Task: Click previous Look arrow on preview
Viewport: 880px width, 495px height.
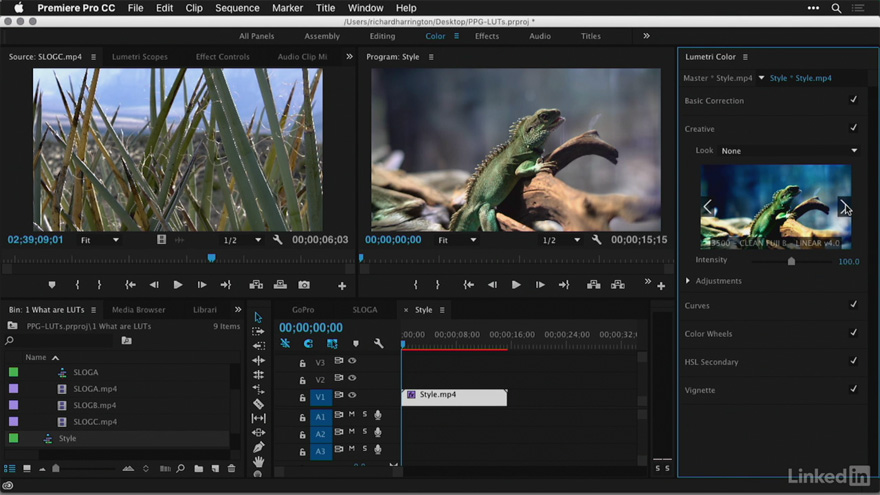Action: click(708, 206)
